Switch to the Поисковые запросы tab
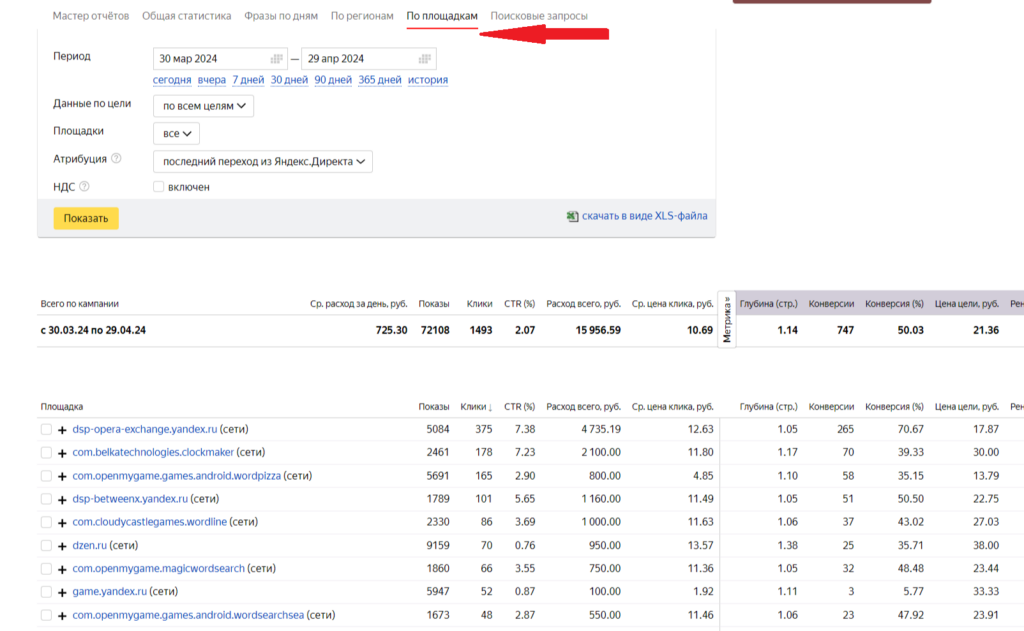Screen dimensions: 1024x631 click(x=539, y=16)
